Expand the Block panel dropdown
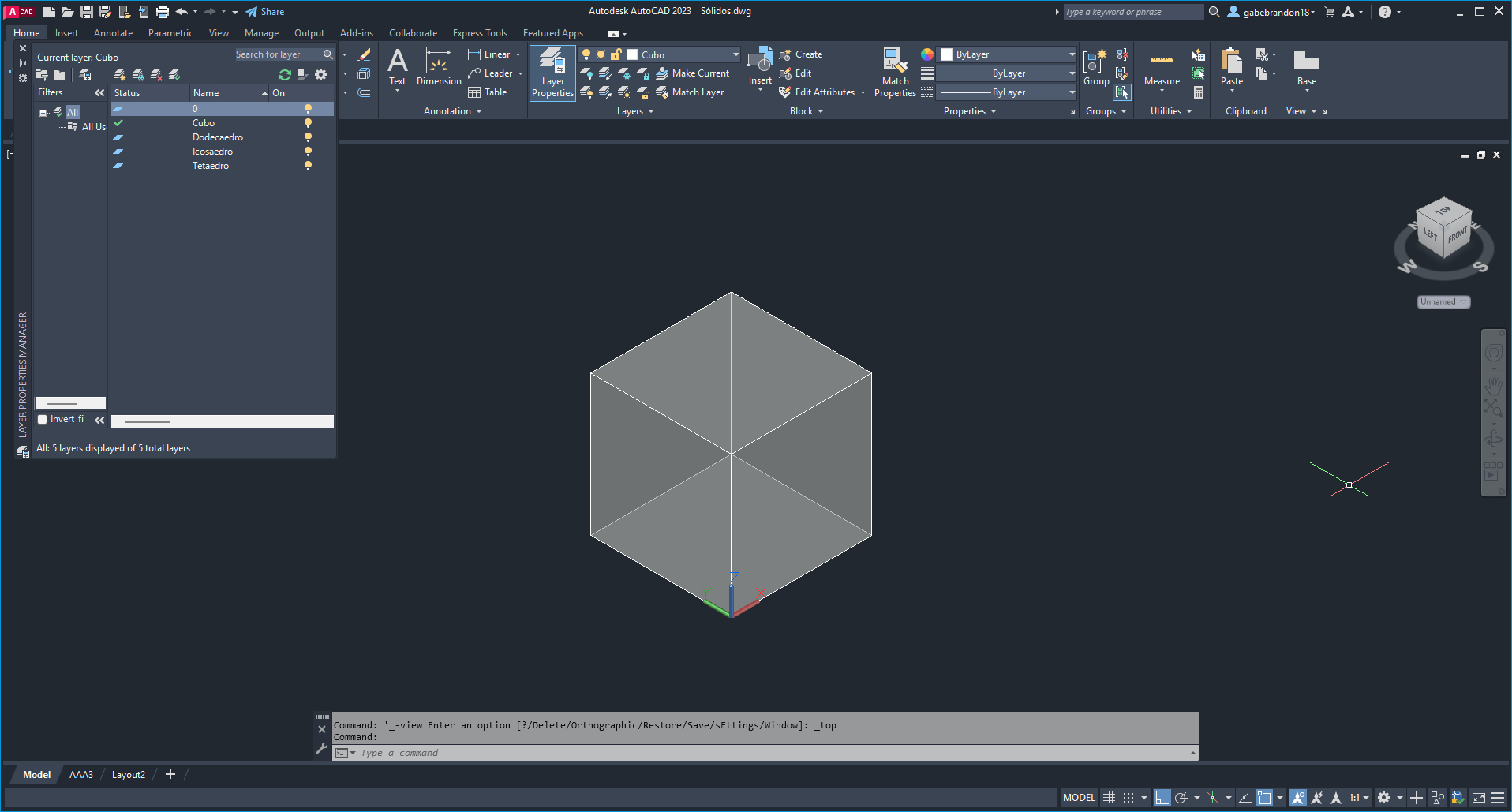The image size is (1512, 812). pyautogui.click(x=807, y=111)
